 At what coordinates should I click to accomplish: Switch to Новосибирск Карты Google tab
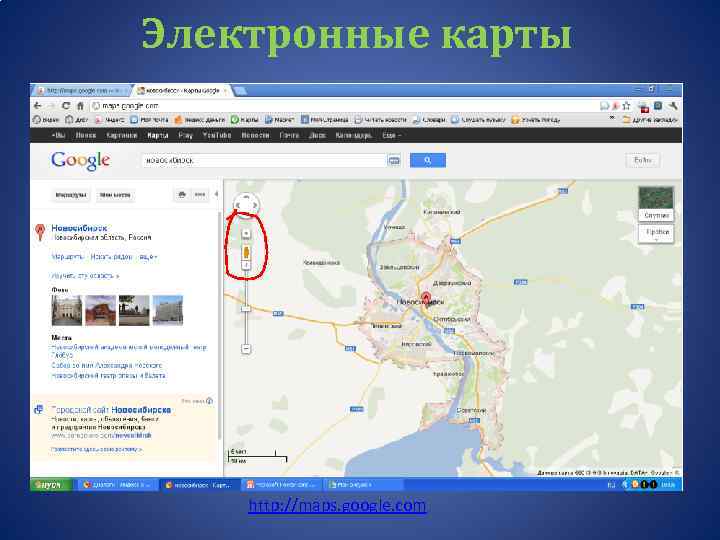[x=181, y=90]
